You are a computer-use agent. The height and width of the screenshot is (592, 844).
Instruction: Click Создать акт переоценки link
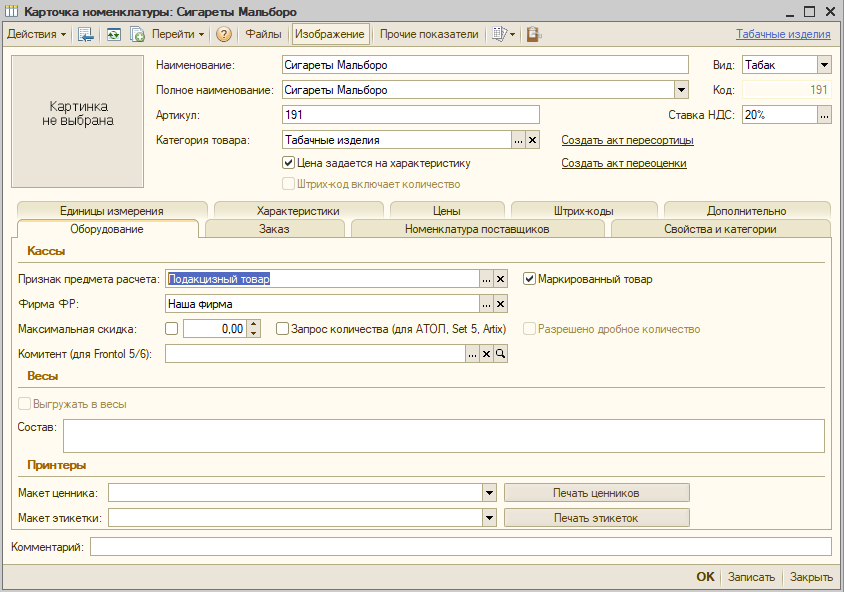tap(624, 163)
